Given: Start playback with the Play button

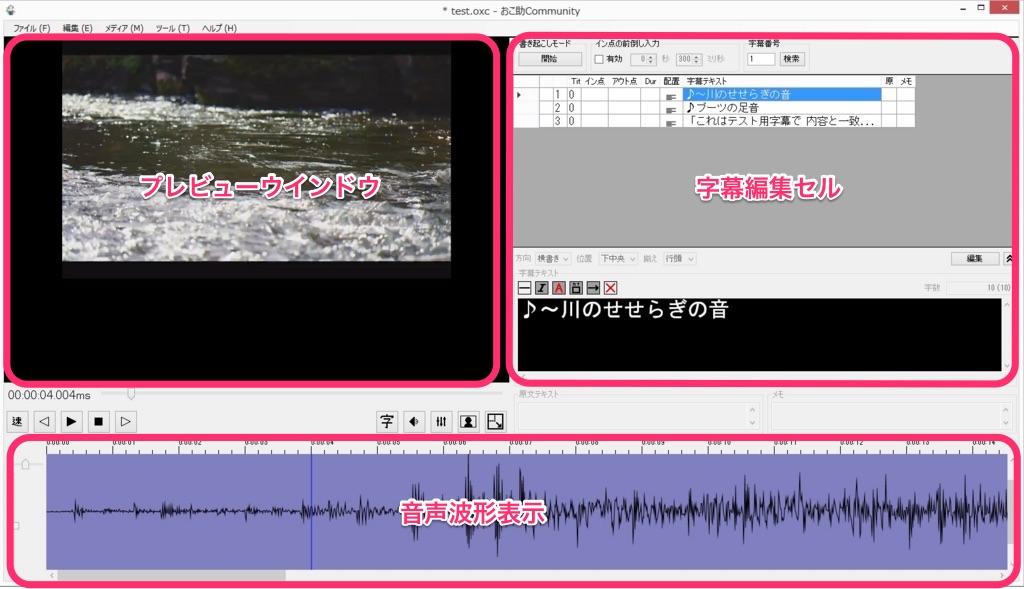Looking at the screenshot, I should 71,422.
